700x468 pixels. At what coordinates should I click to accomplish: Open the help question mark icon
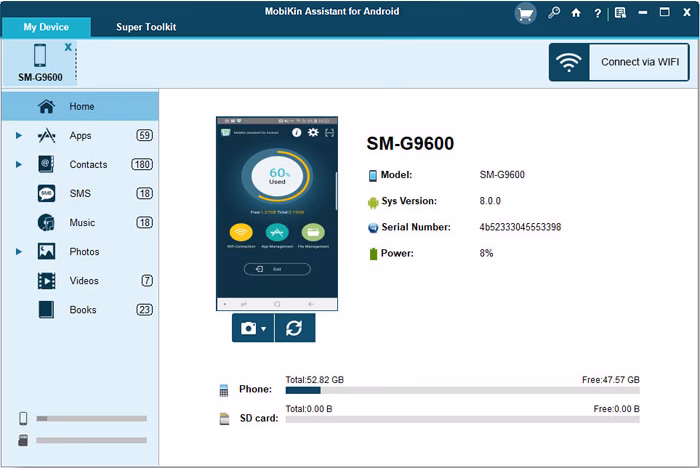point(597,13)
